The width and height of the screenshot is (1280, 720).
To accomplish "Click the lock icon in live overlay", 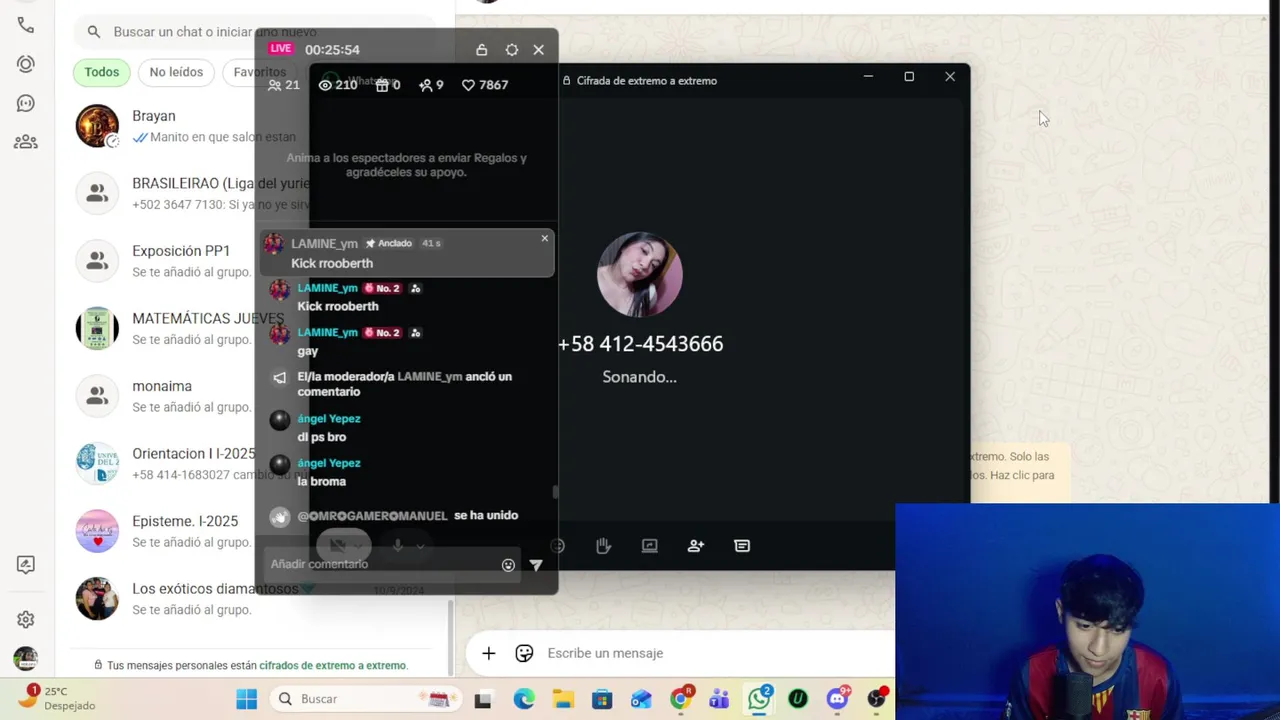I will tap(481, 49).
